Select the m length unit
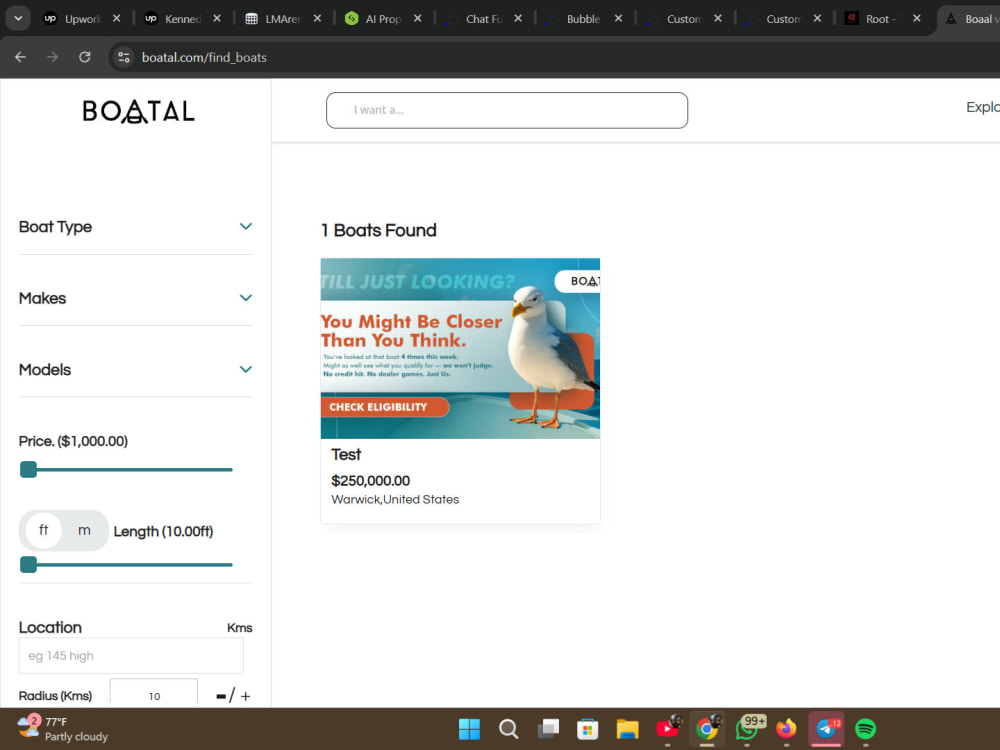Image resolution: width=1000 pixels, height=750 pixels. (84, 530)
